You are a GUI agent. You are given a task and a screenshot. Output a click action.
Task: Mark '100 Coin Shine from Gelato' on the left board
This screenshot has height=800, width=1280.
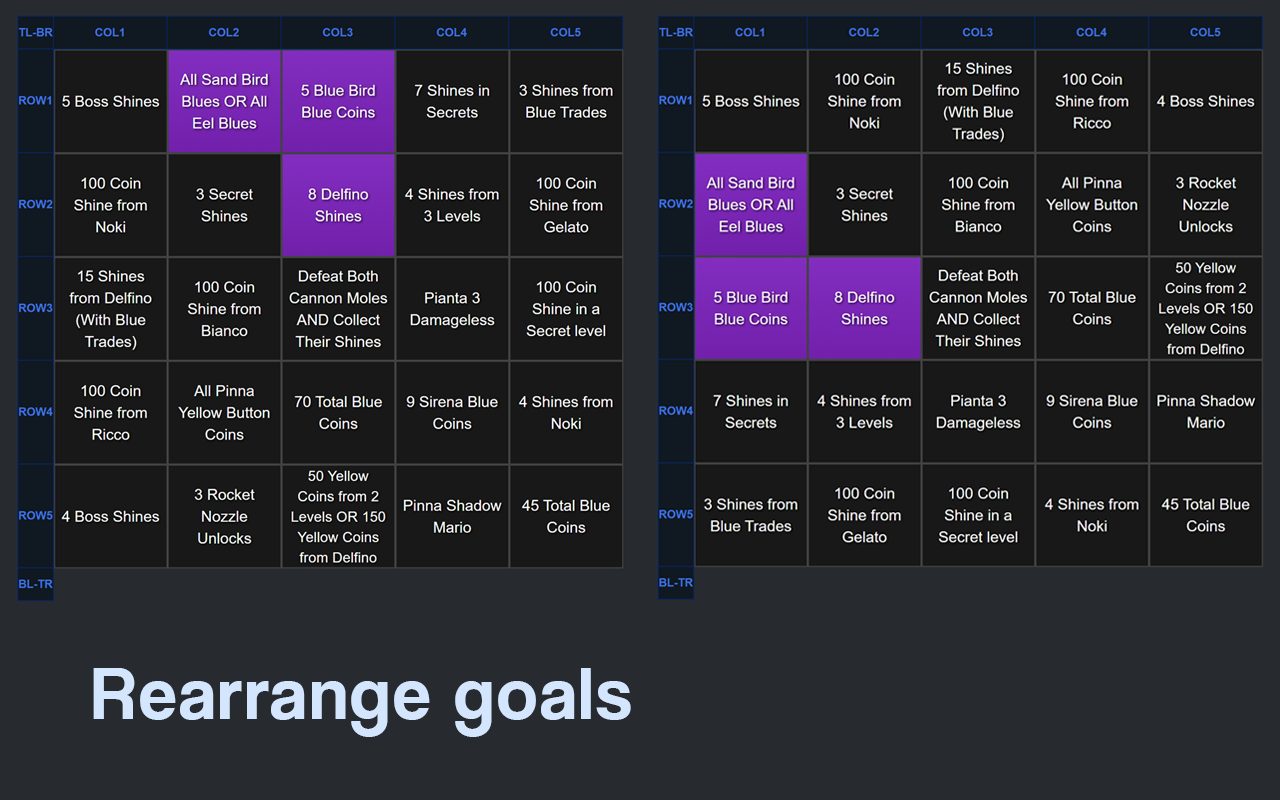566,205
